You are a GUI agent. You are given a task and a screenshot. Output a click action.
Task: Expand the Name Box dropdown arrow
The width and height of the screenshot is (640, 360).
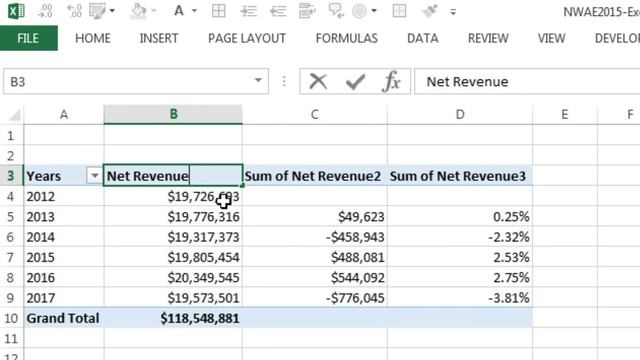[258, 80]
